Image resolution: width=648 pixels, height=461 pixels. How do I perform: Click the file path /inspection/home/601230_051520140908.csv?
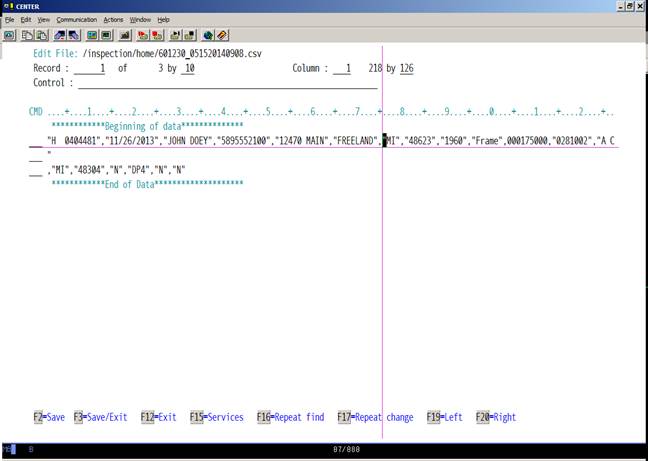[x=172, y=54]
